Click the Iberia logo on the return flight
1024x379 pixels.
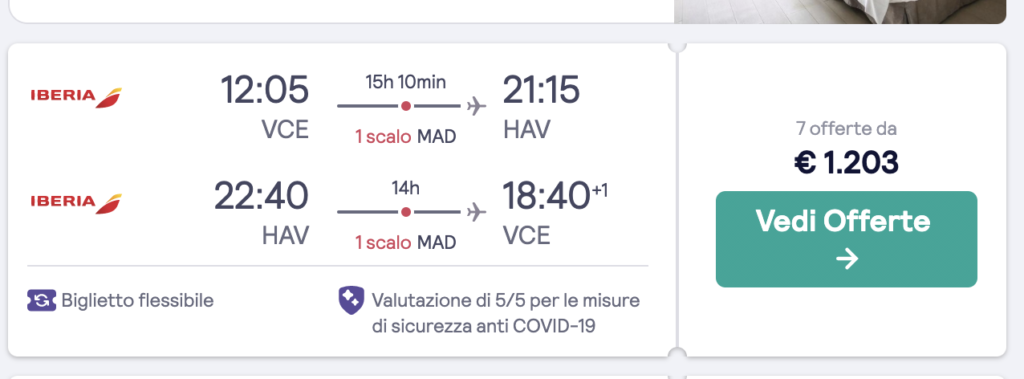pos(76,203)
